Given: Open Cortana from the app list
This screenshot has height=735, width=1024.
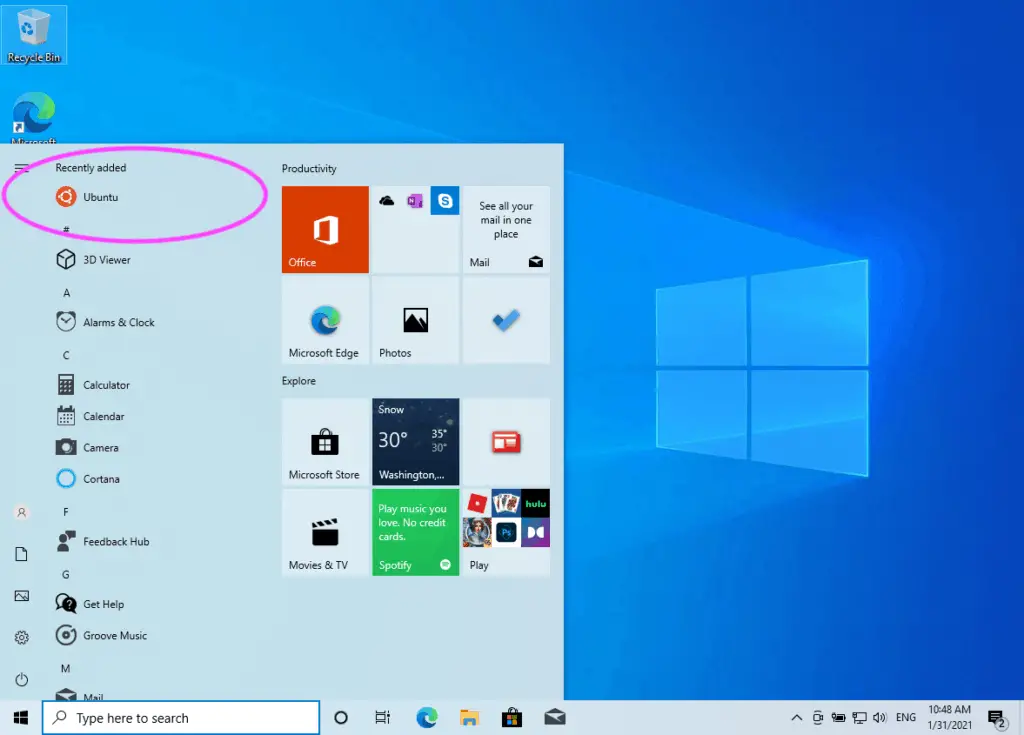Looking at the screenshot, I should click(x=100, y=479).
